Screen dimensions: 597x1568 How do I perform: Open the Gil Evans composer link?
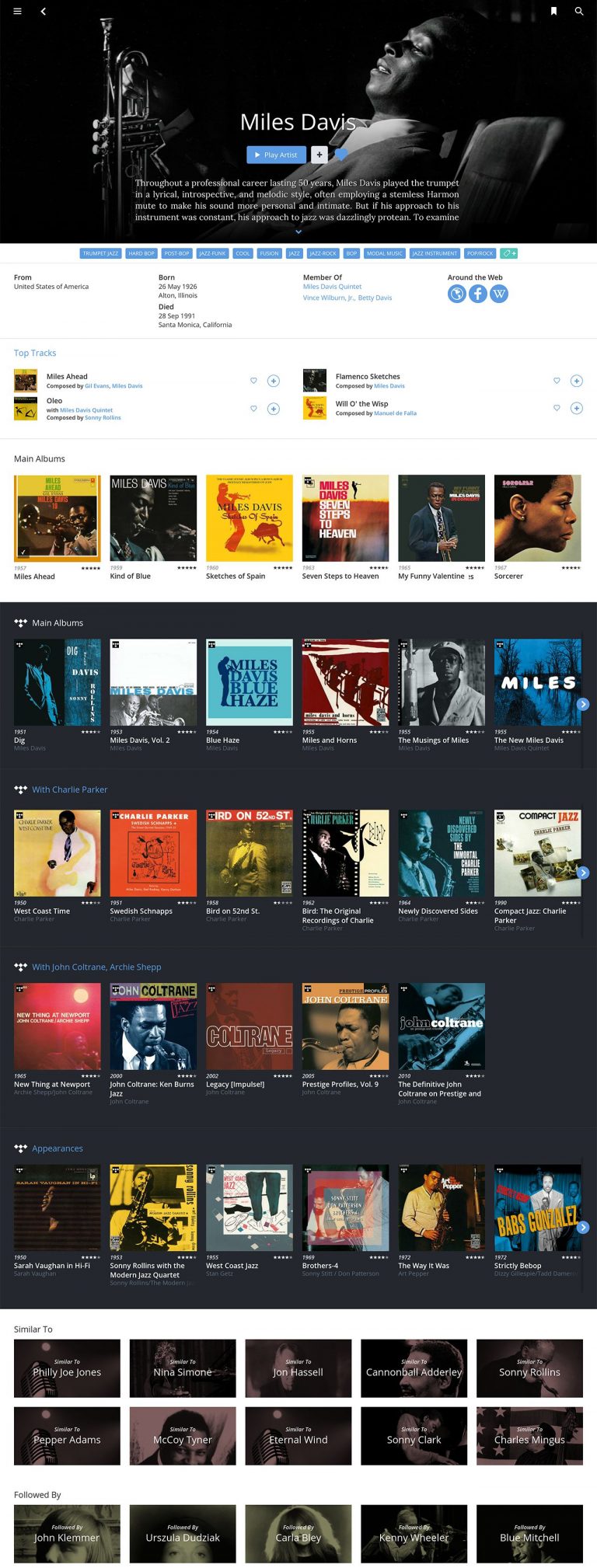click(x=96, y=386)
